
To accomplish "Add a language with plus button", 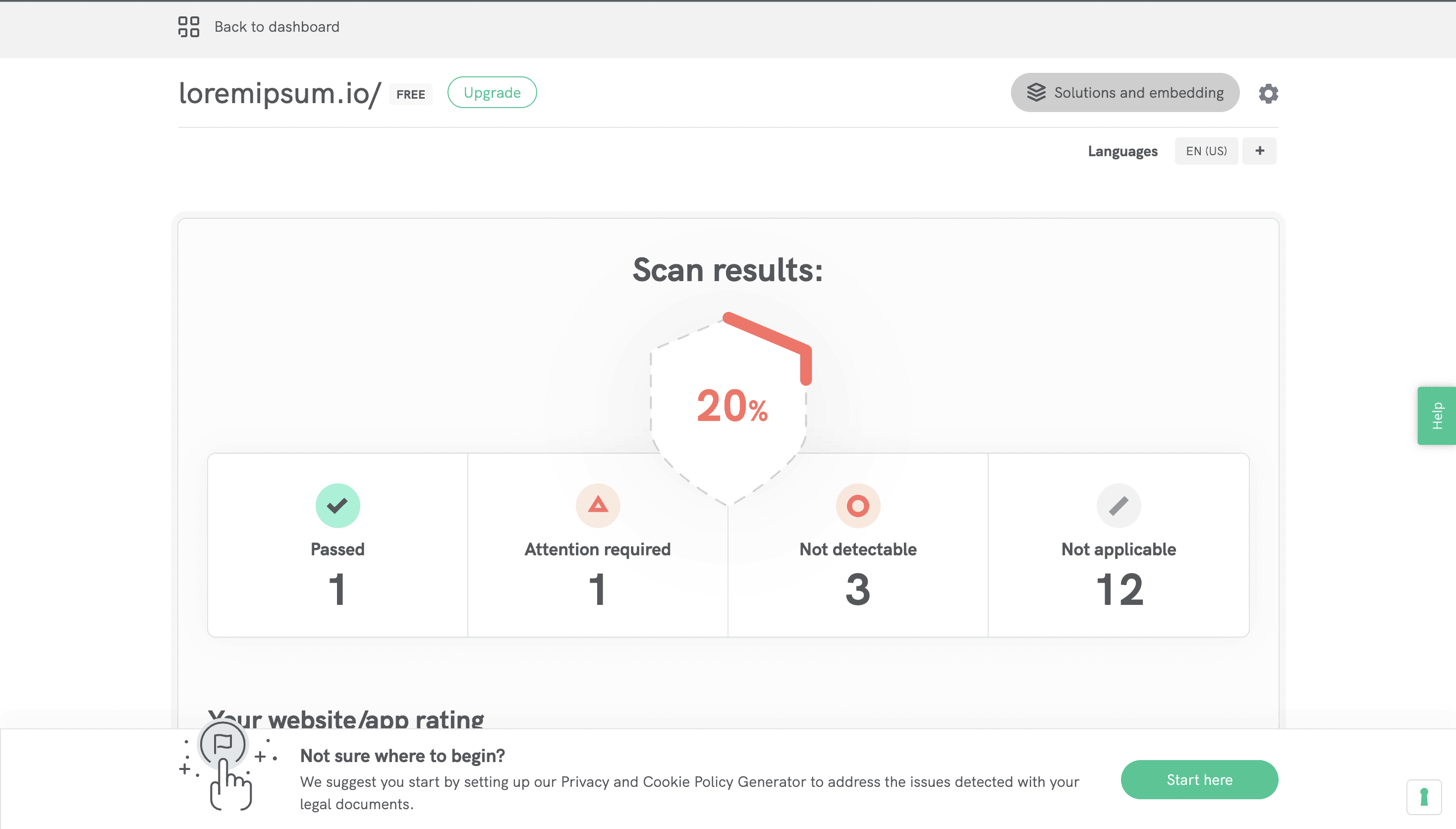I will 1259,151.
